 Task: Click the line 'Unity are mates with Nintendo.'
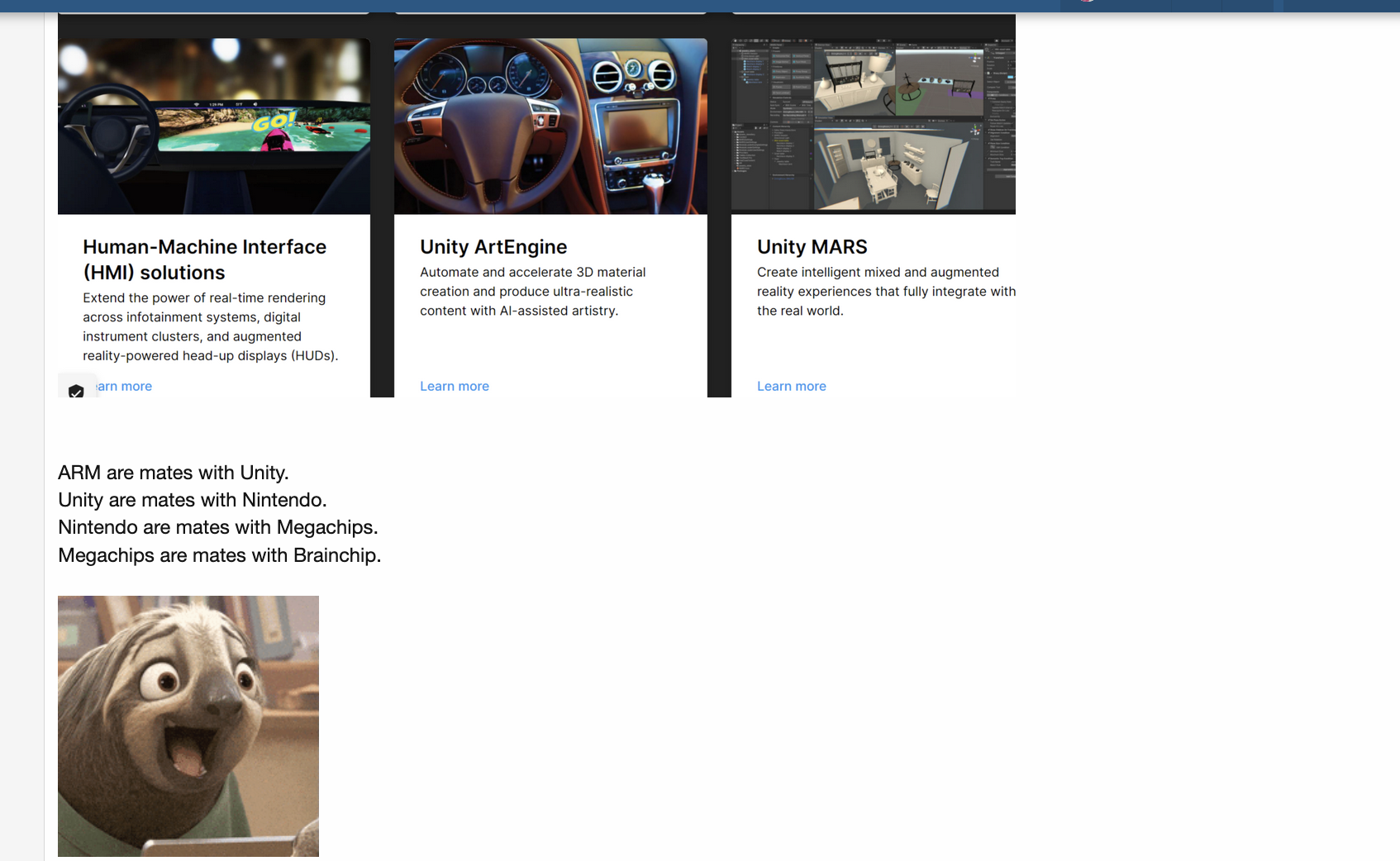coord(193,500)
